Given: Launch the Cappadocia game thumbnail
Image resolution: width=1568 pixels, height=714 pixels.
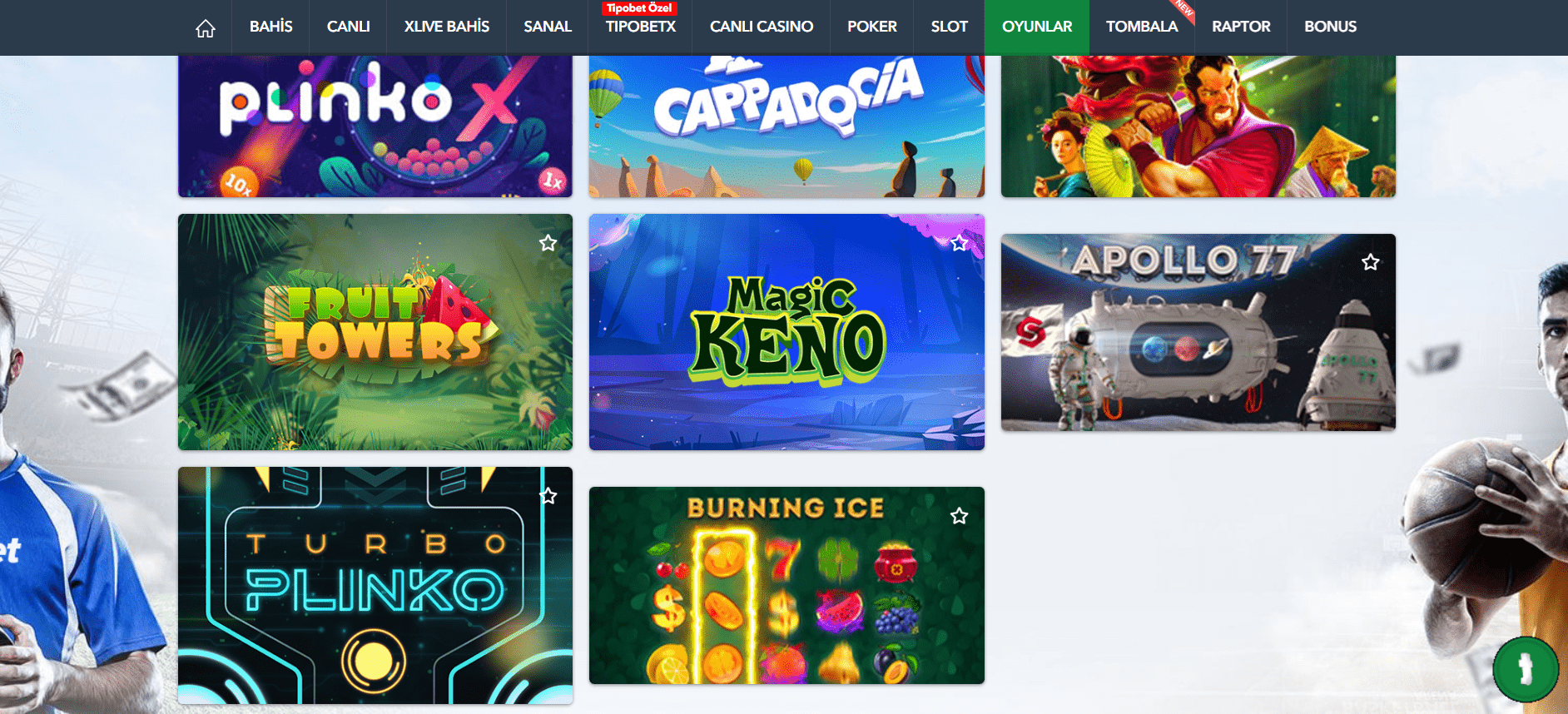Looking at the screenshot, I should point(786,126).
